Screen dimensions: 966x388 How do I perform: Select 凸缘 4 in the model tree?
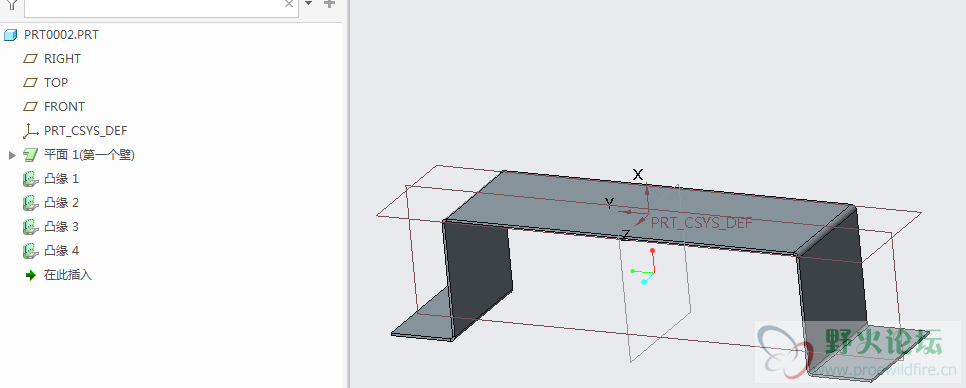62,251
